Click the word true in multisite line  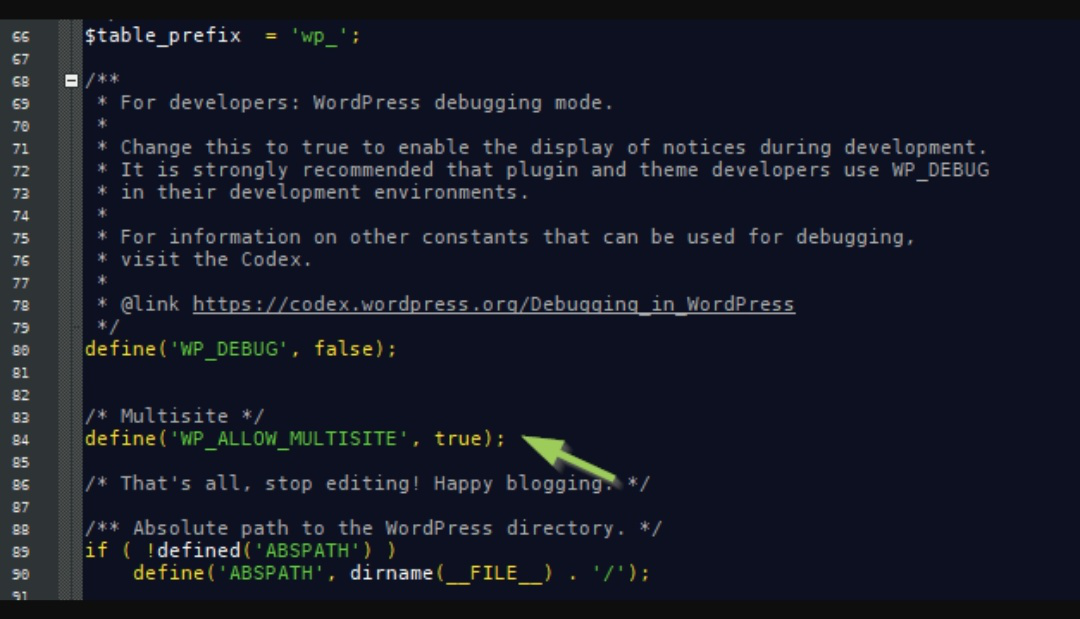point(457,439)
